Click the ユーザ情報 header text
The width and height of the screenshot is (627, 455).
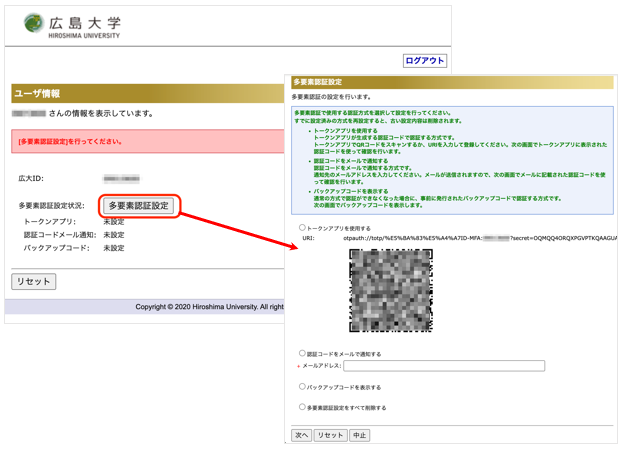pyautogui.click(x=37, y=94)
